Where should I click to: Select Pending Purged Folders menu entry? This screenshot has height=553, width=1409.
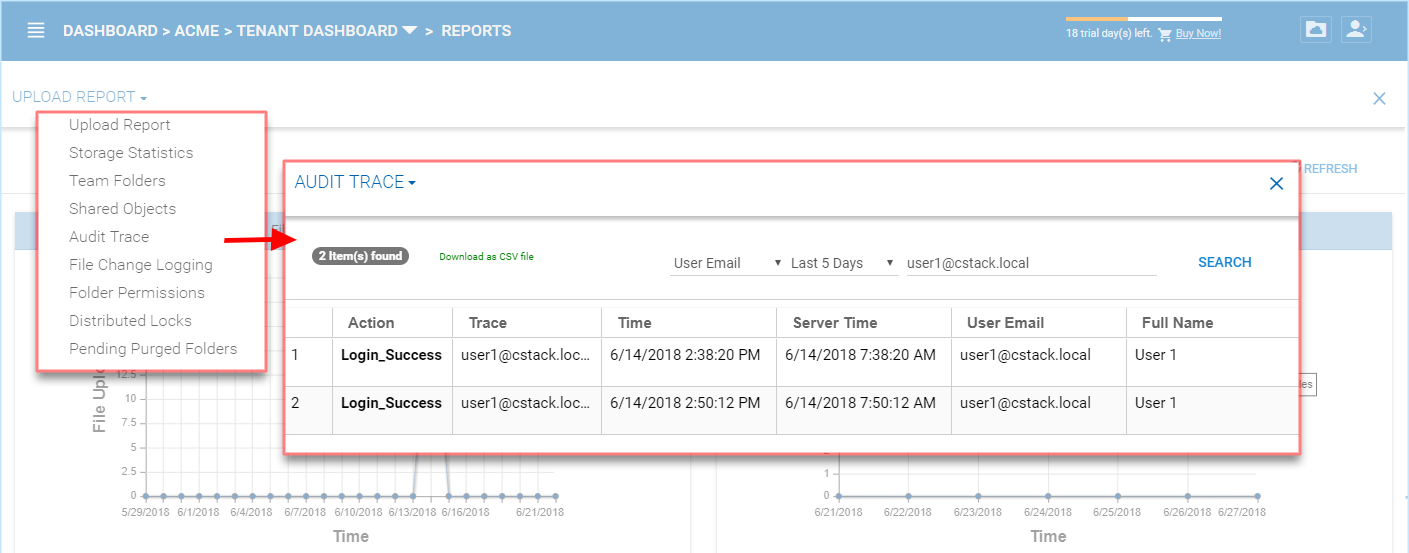coord(153,349)
